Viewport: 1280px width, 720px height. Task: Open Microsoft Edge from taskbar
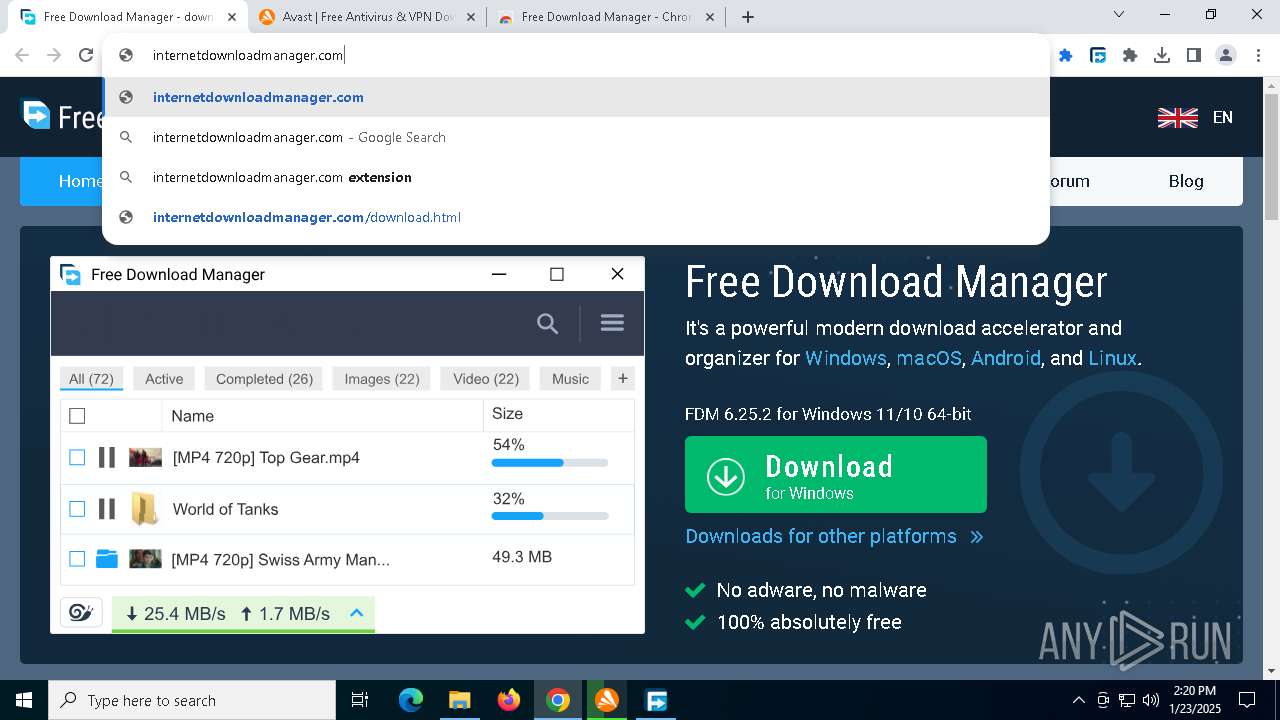pyautogui.click(x=411, y=700)
